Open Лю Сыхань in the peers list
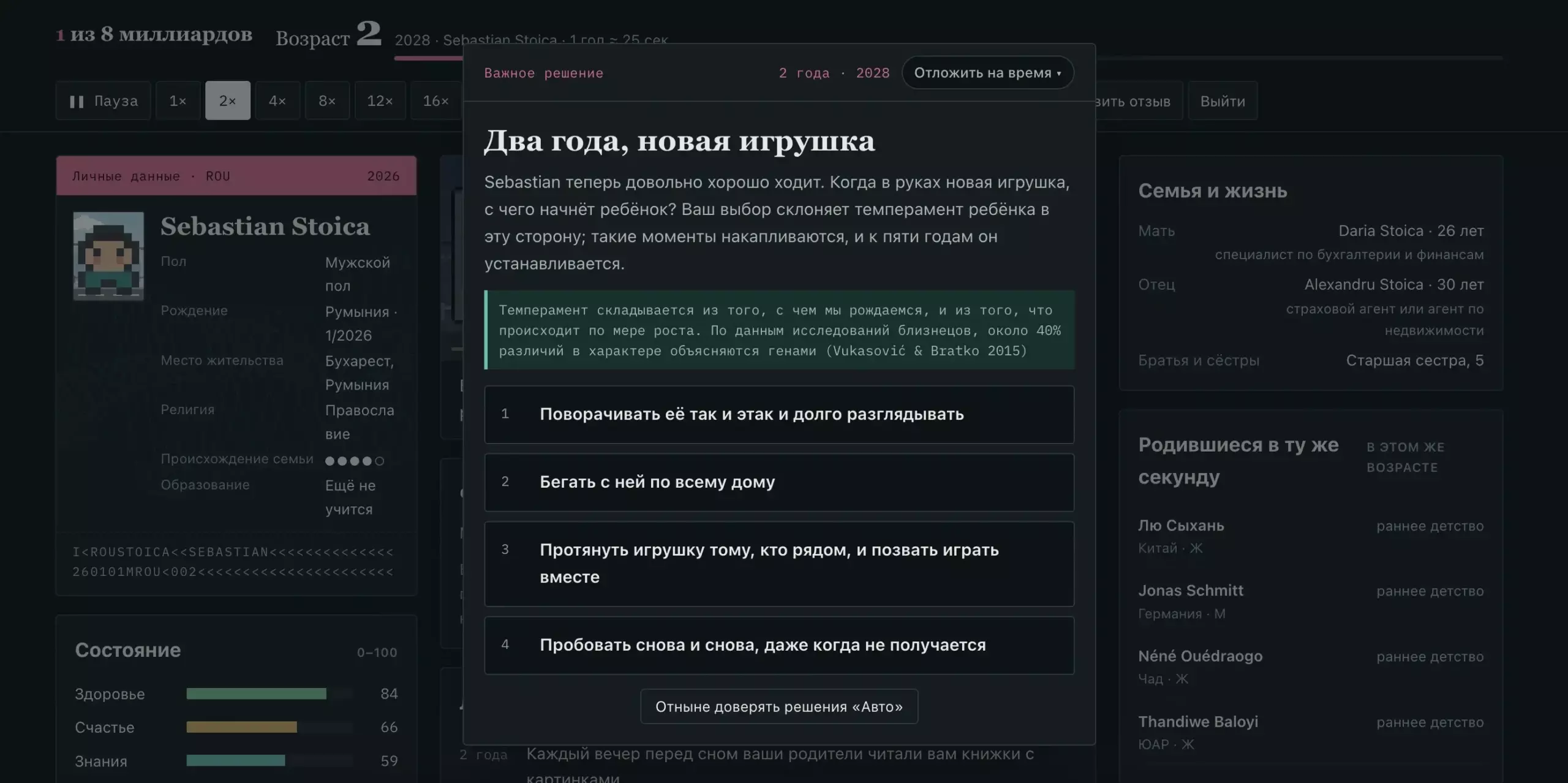 pyautogui.click(x=1311, y=536)
